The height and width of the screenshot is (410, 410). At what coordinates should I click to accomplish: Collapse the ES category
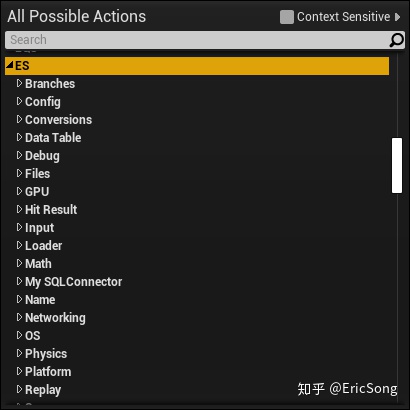pyautogui.click(x=10, y=64)
